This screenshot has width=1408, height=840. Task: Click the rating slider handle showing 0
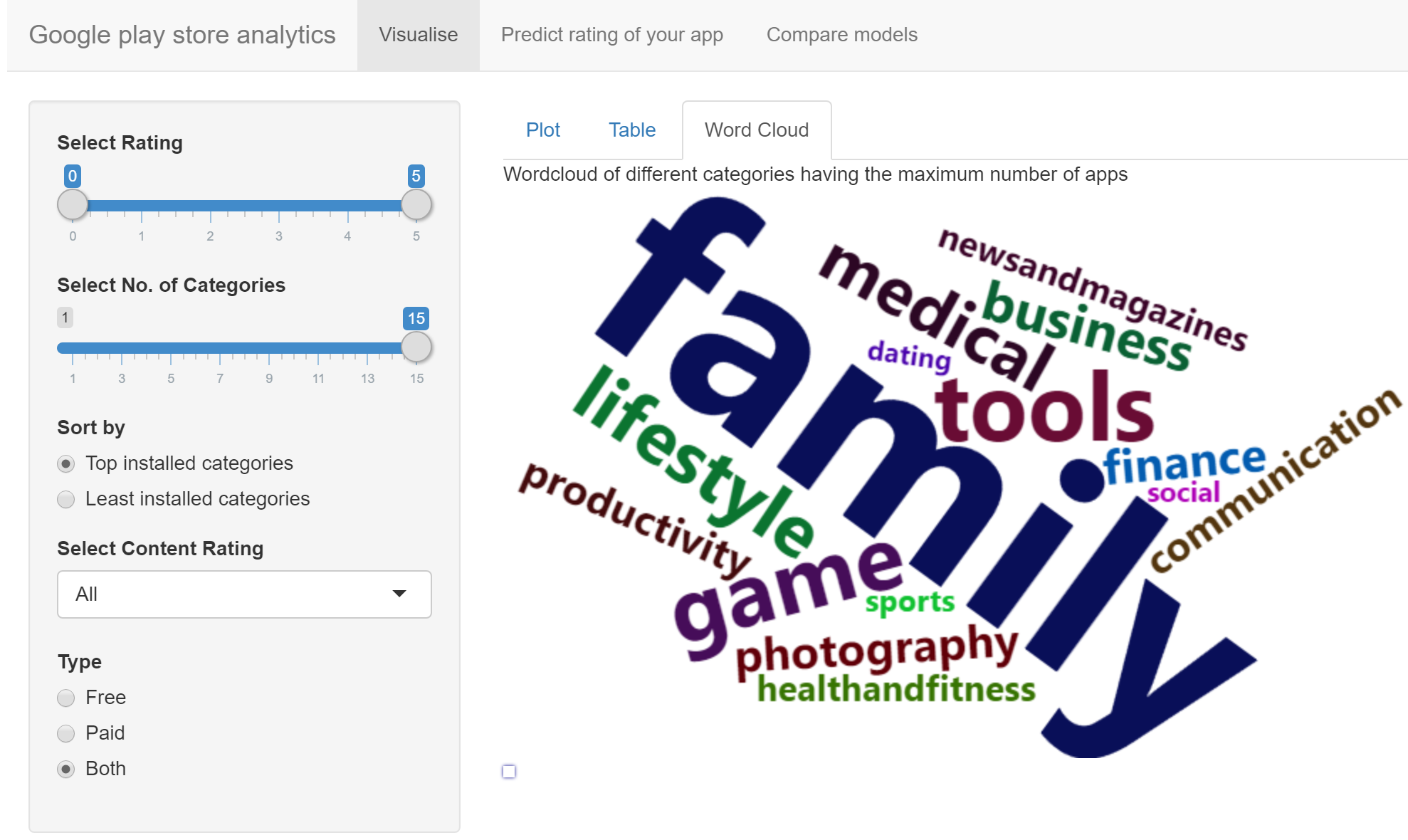72,204
